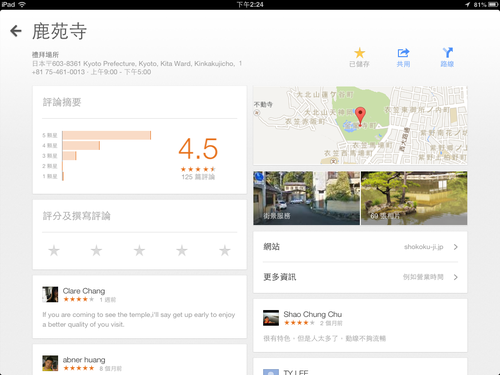500x375 pixels.
Task: Open 更多資訊 row
Action: click(x=360, y=277)
